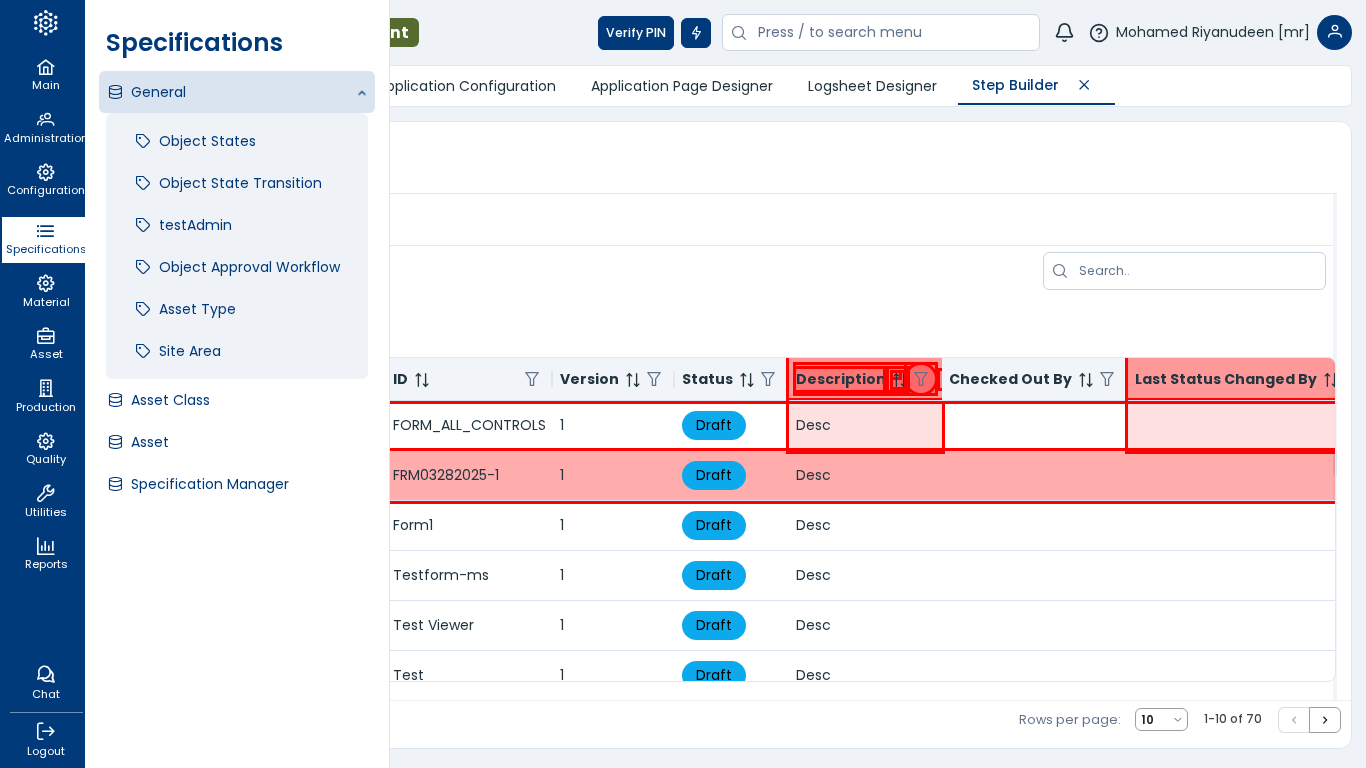Open the user profile avatar icon

tap(1334, 33)
